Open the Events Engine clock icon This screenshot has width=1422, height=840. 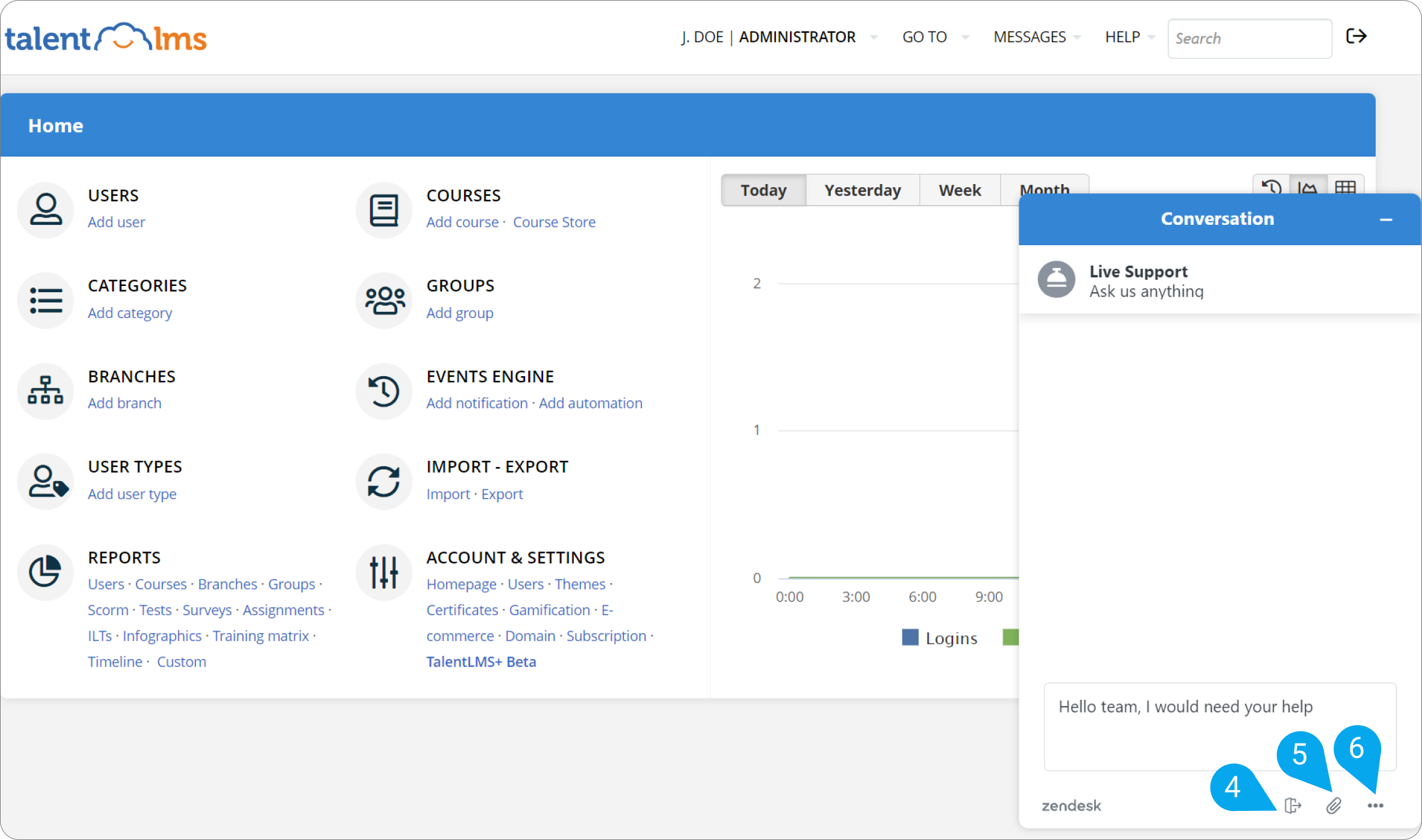coord(384,391)
